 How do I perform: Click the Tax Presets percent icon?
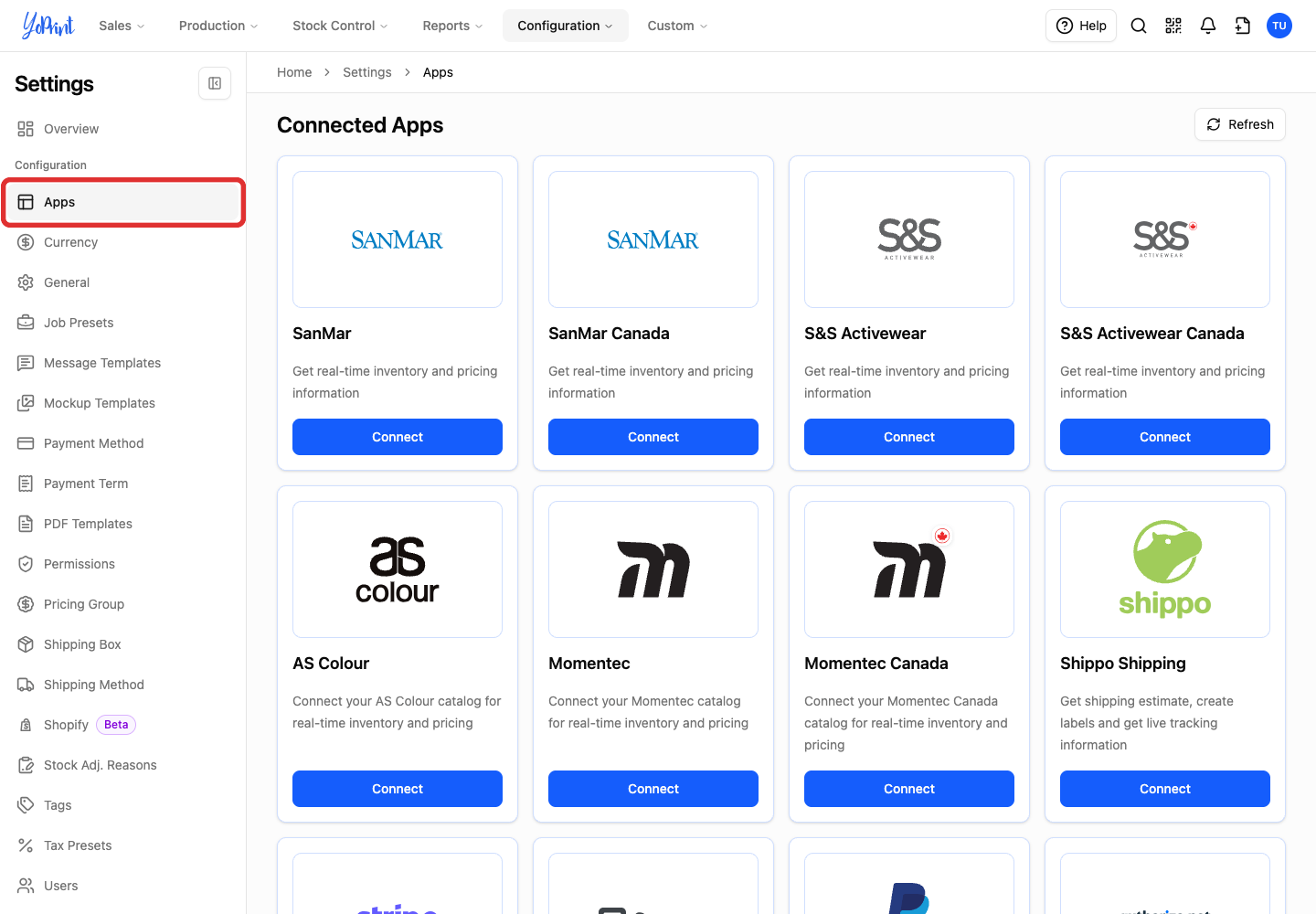26,845
